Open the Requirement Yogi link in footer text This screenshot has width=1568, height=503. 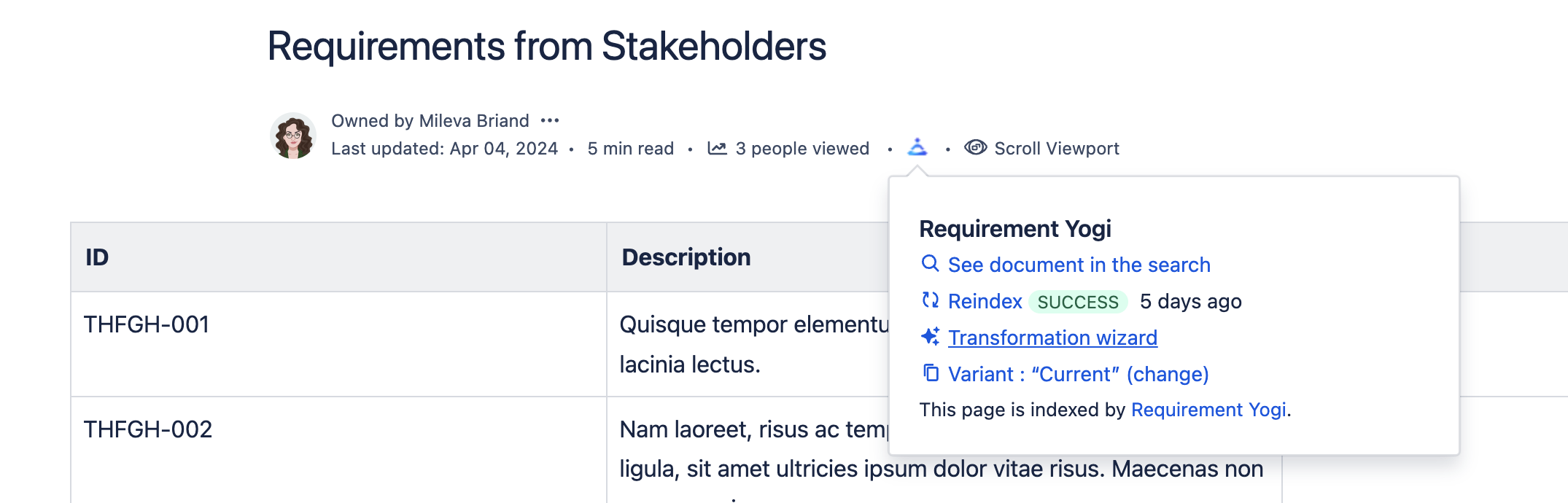coord(1208,410)
